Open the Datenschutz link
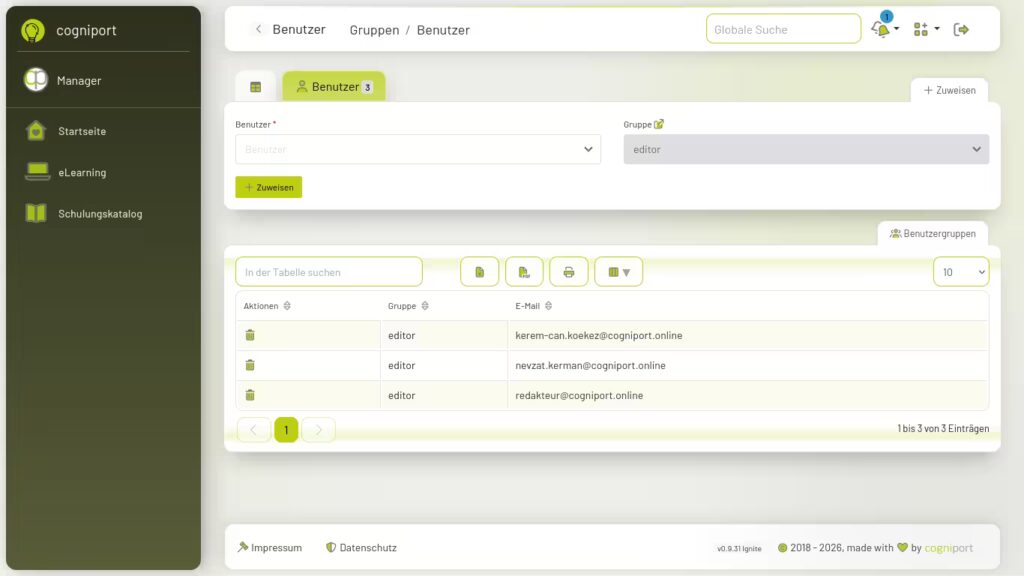This screenshot has width=1024, height=576. (361, 547)
